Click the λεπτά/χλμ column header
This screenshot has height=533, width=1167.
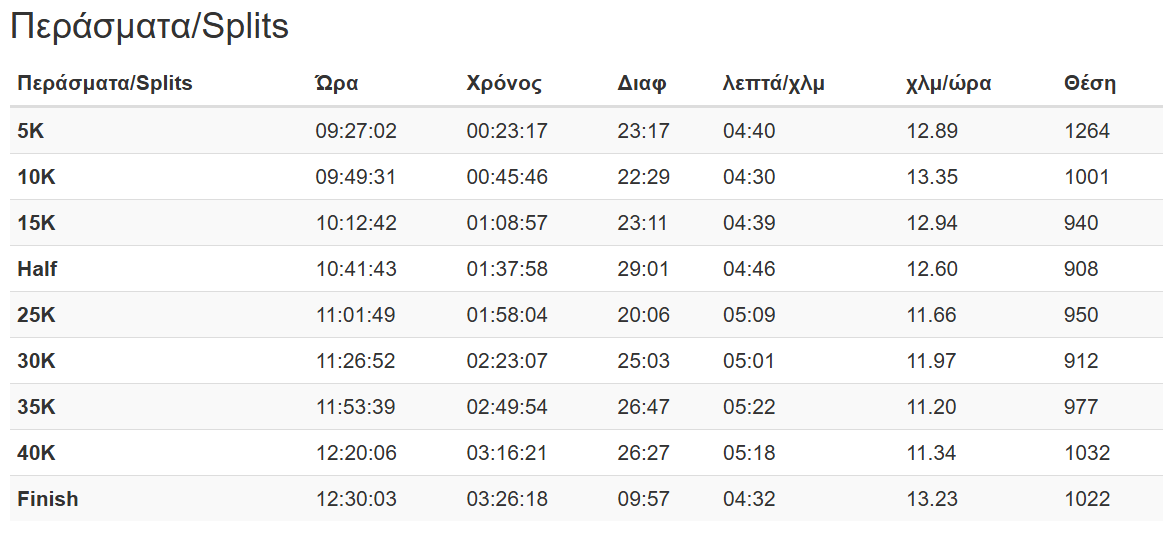[x=773, y=83]
